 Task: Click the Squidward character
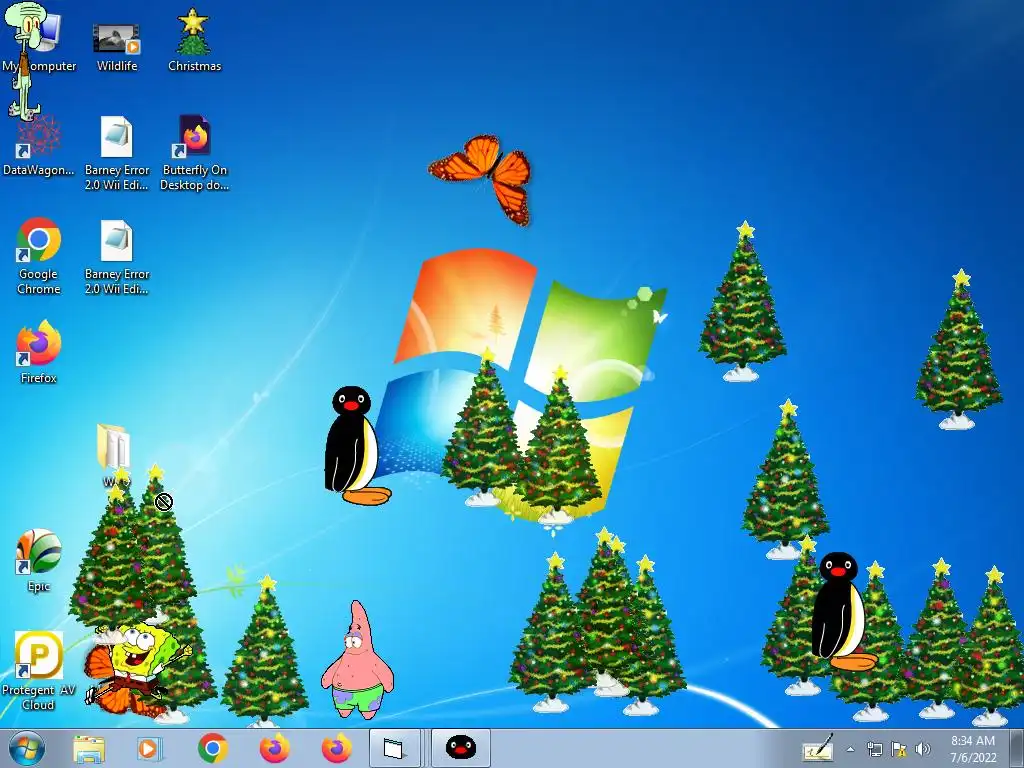[25, 62]
